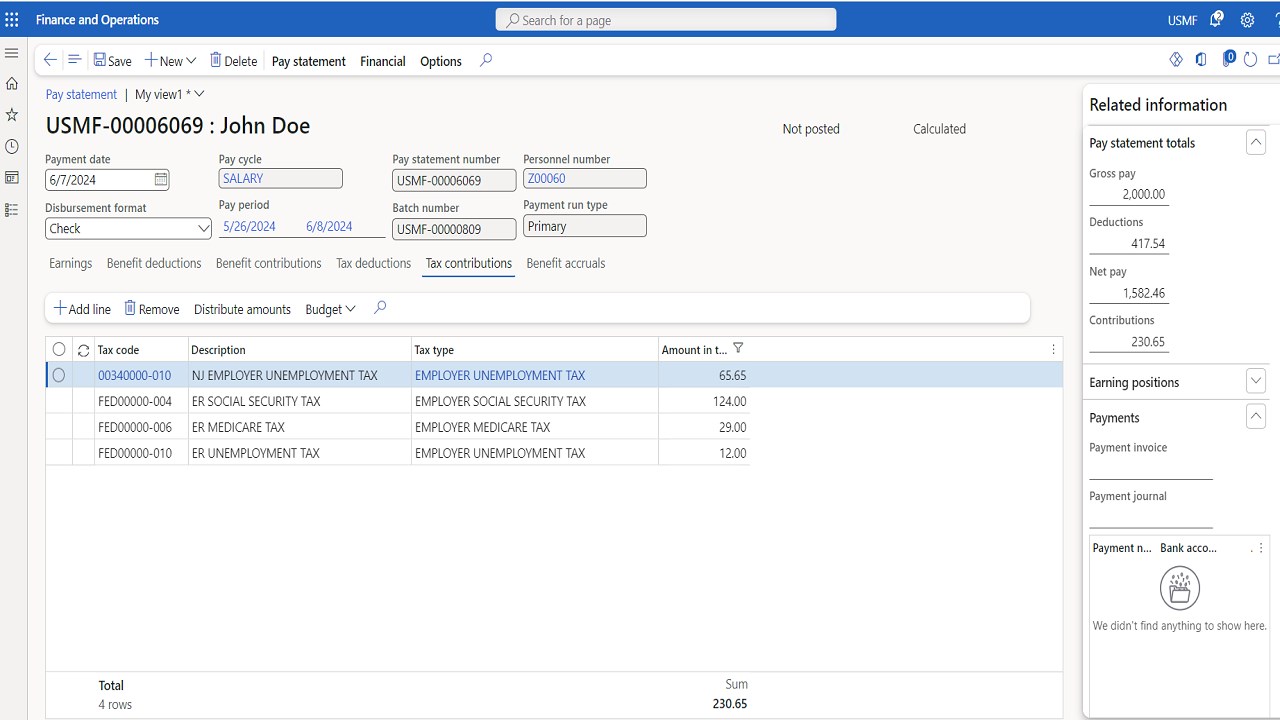Image resolution: width=1280 pixels, height=720 pixels.
Task: Click the Payment journal field
Action: [1151, 517]
